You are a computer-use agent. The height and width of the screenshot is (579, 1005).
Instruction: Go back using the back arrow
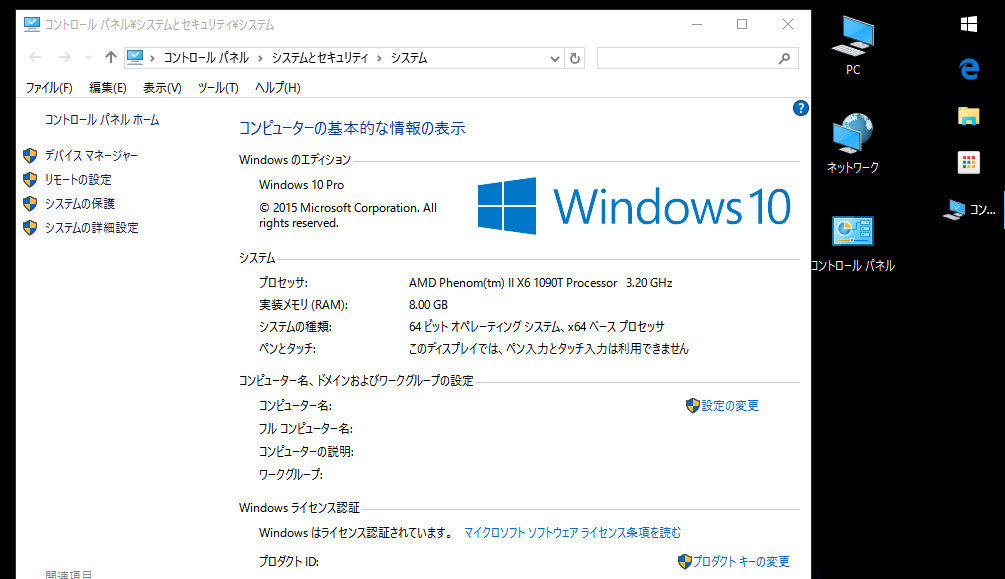[35, 58]
